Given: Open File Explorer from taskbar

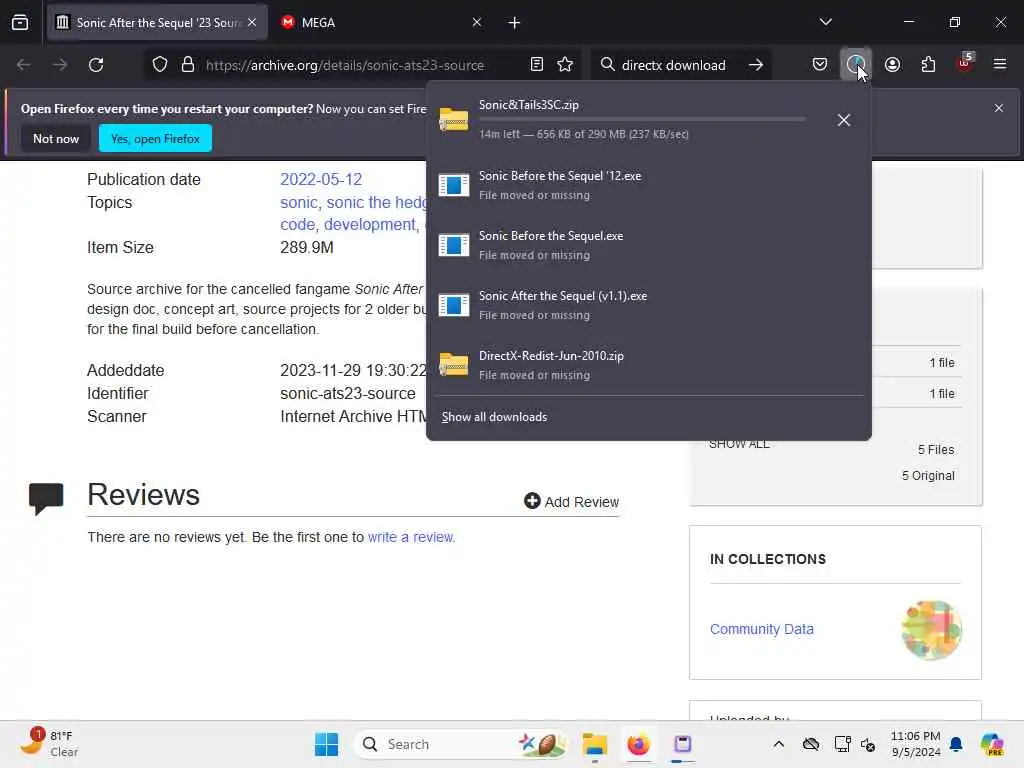Looking at the screenshot, I should point(594,744).
